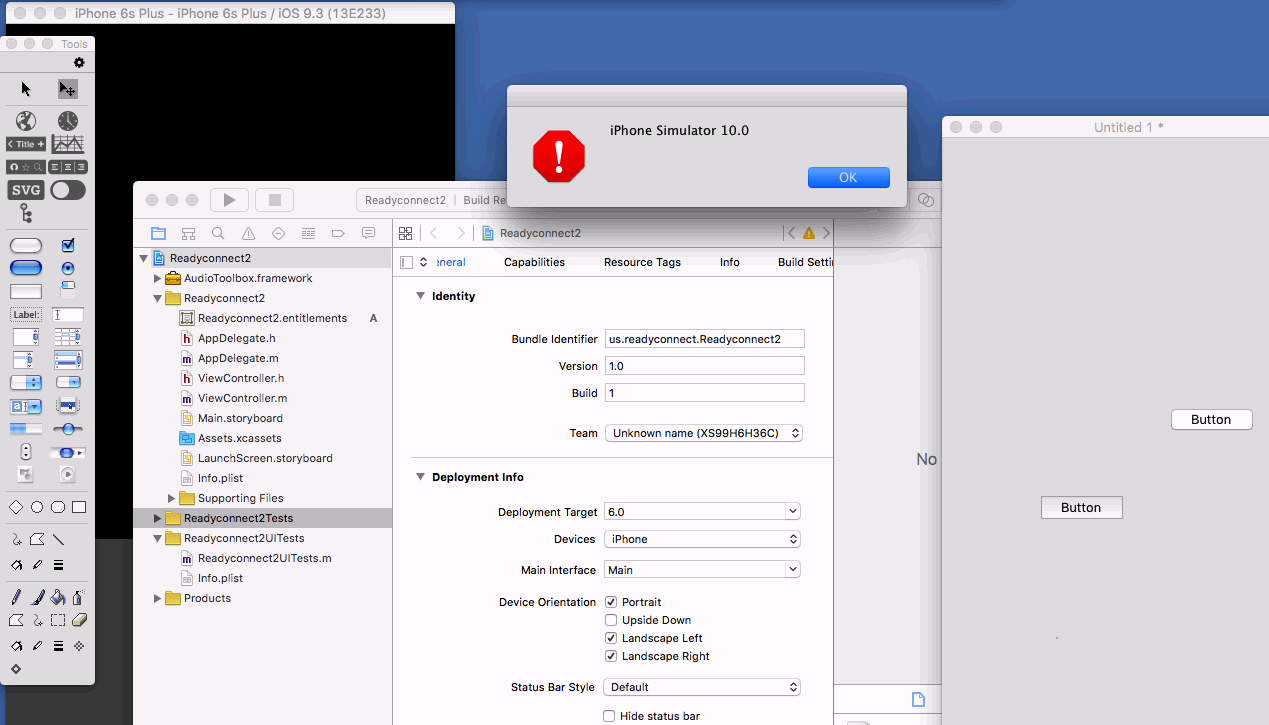Check the Hide status bar option

point(611,716)
